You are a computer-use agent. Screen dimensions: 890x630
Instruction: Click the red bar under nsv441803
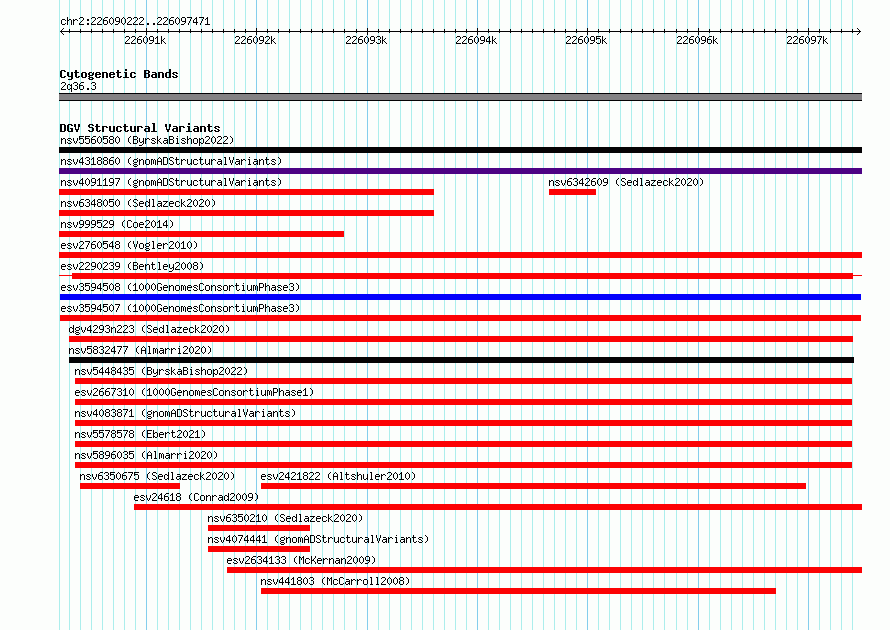coord(518,591)
